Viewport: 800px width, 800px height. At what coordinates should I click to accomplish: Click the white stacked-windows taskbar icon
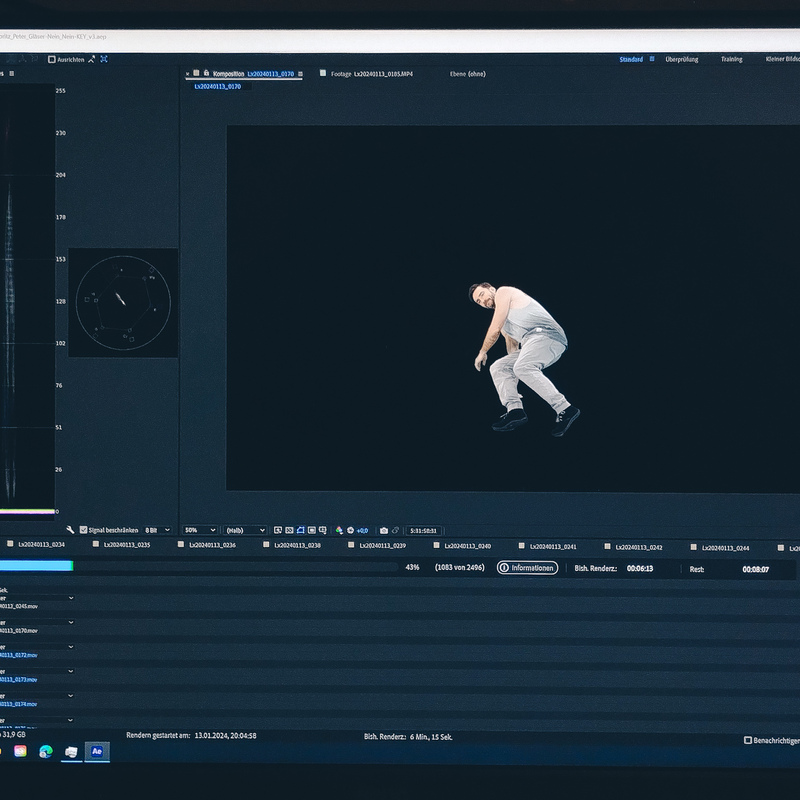(71, 752)
